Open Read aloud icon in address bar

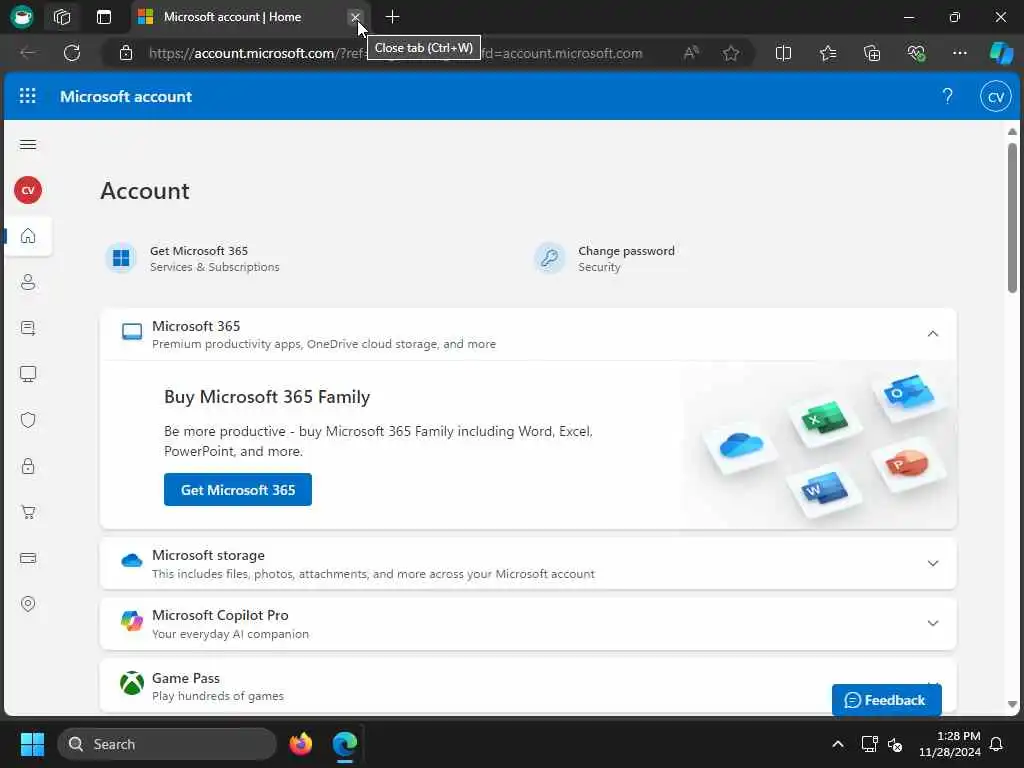point(691,53)
